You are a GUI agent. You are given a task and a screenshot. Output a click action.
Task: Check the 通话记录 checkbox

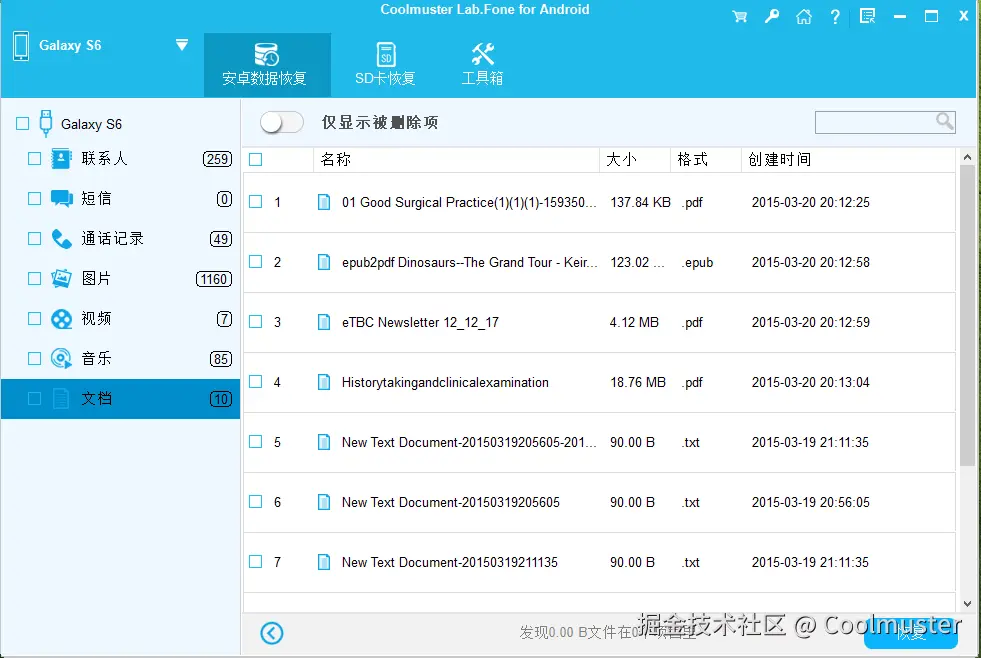point(34,239)
